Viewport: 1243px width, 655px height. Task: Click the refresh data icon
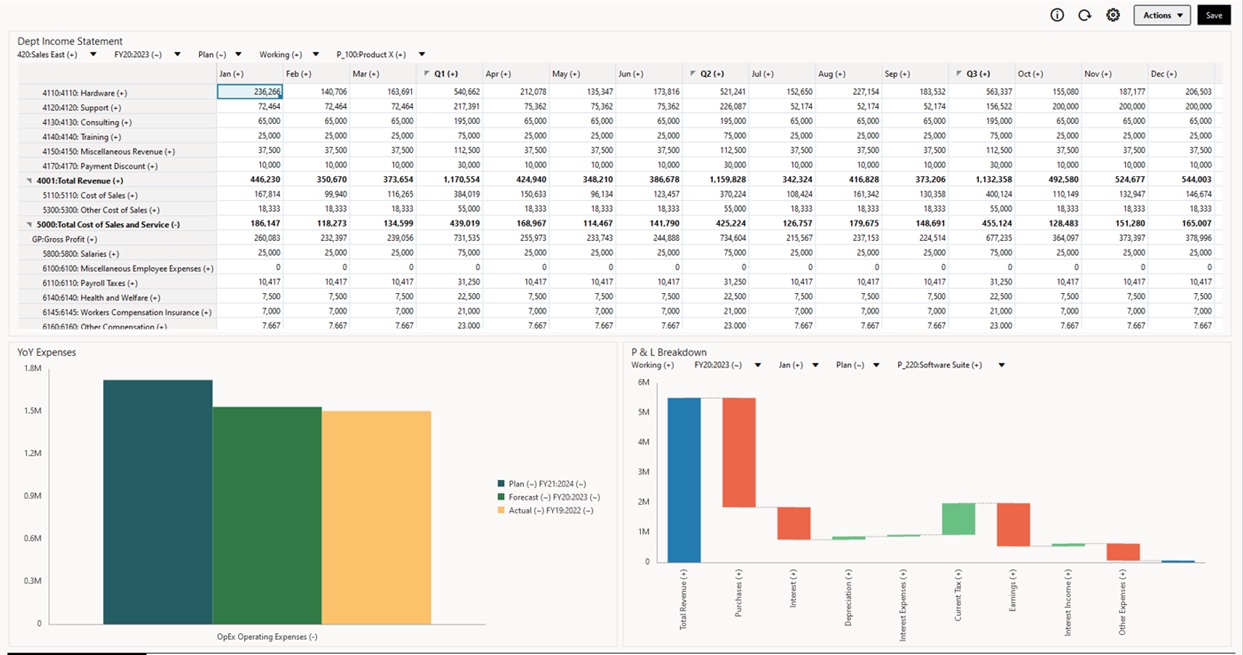pyautogui.click(x=1086, y=15)
